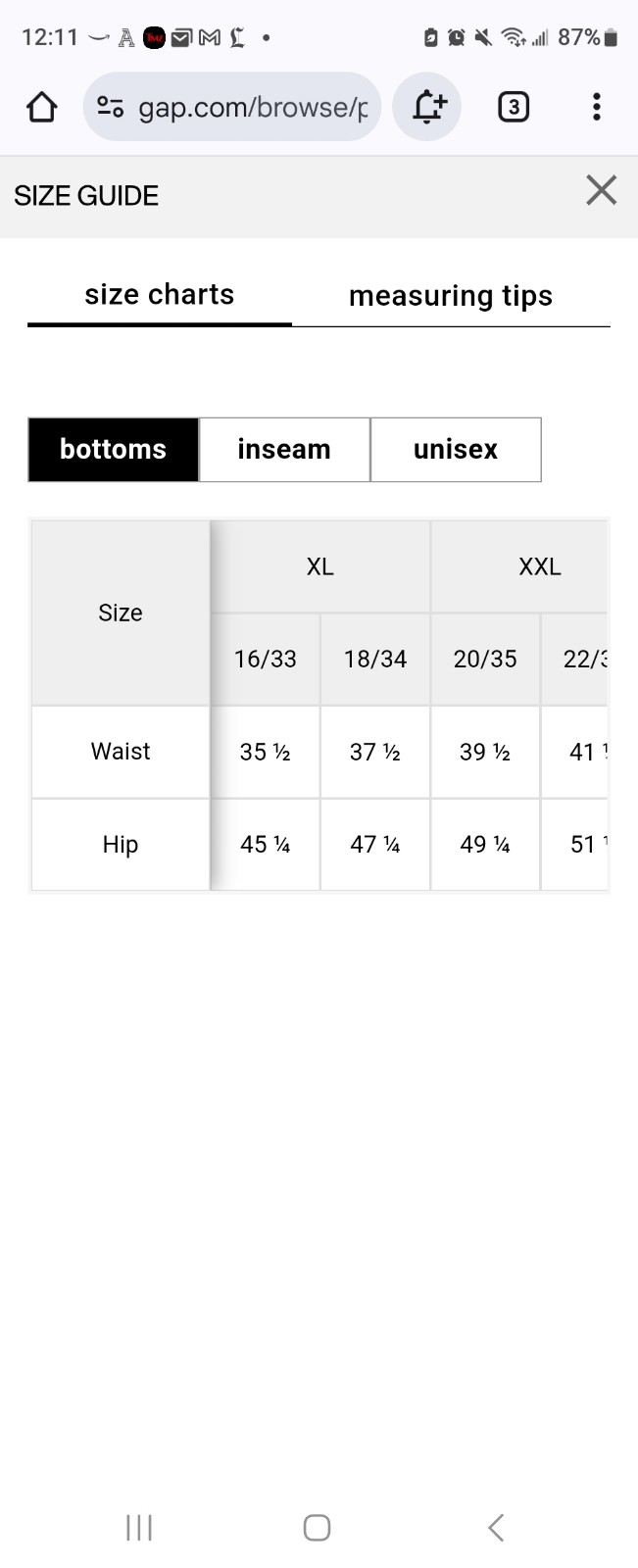Tap the Chrome home icon
This screenshot has height=1568, width=638.
click(41, 107)
